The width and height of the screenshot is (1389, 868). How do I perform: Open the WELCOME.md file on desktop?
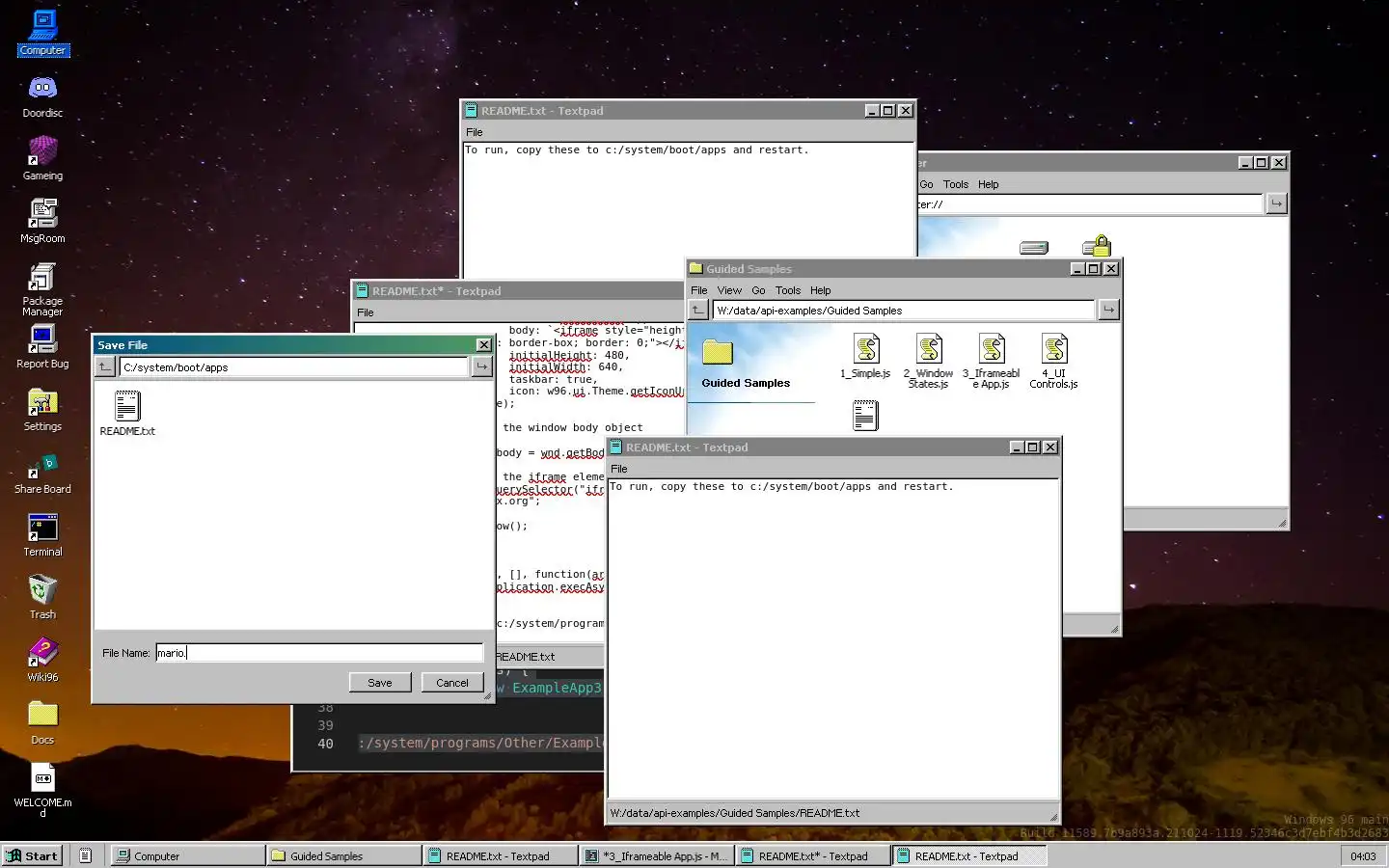(42, 791)
